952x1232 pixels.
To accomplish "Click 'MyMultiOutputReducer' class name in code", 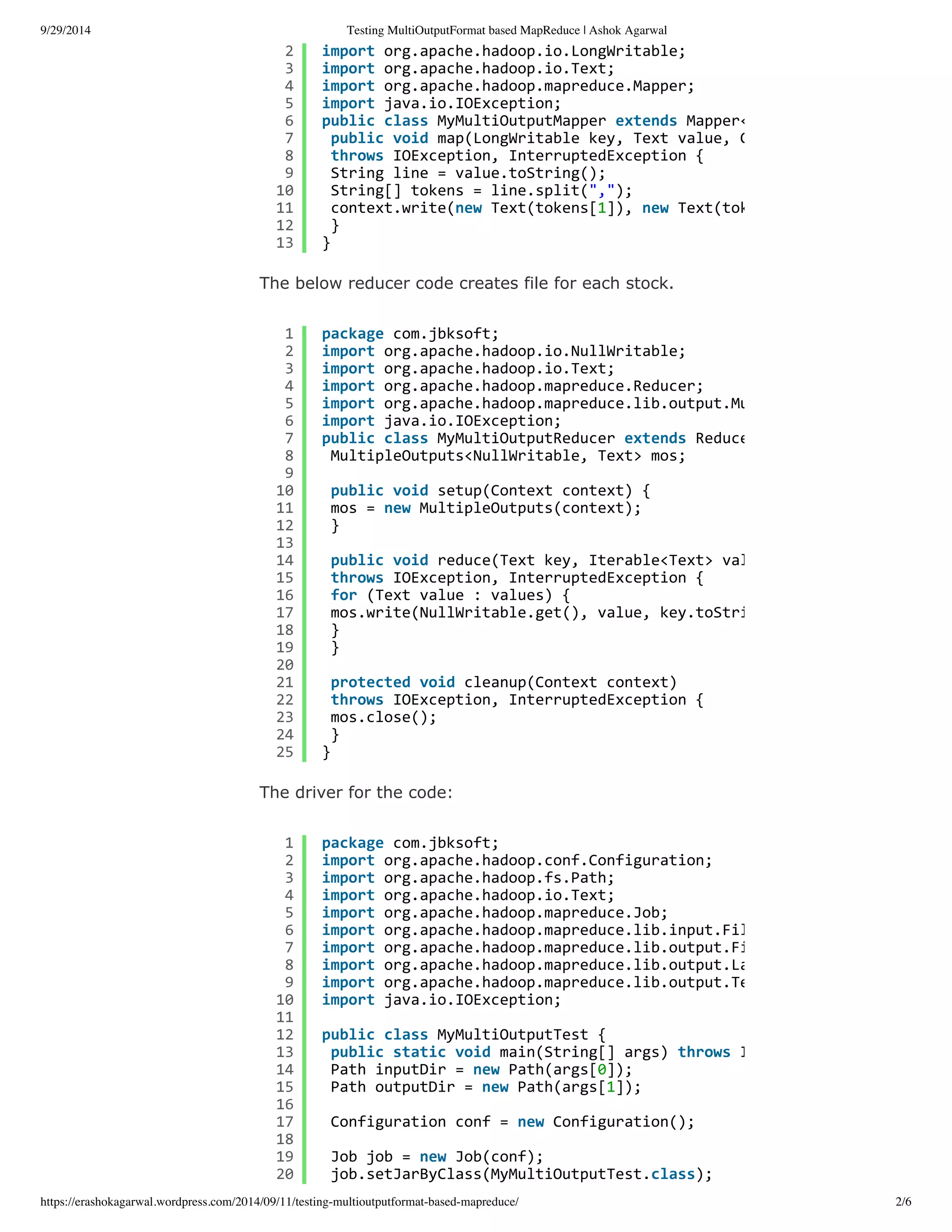I will pyautogui.click(x=526, y=438).
